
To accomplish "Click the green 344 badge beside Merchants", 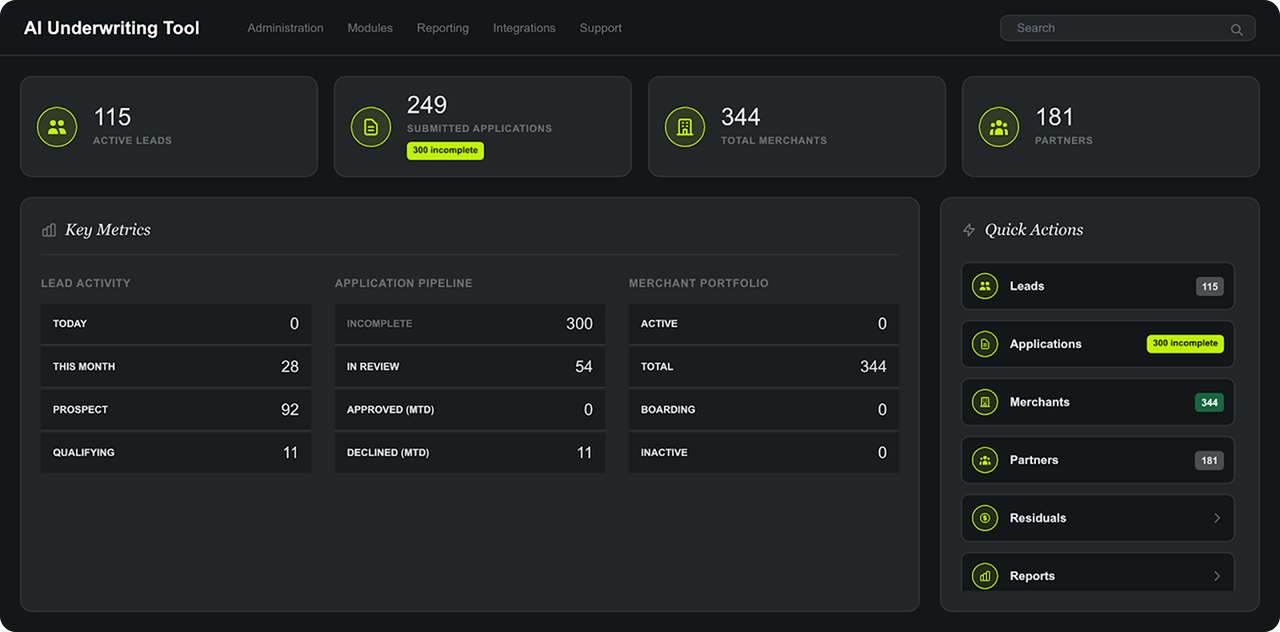I will tap(1209, 402).
